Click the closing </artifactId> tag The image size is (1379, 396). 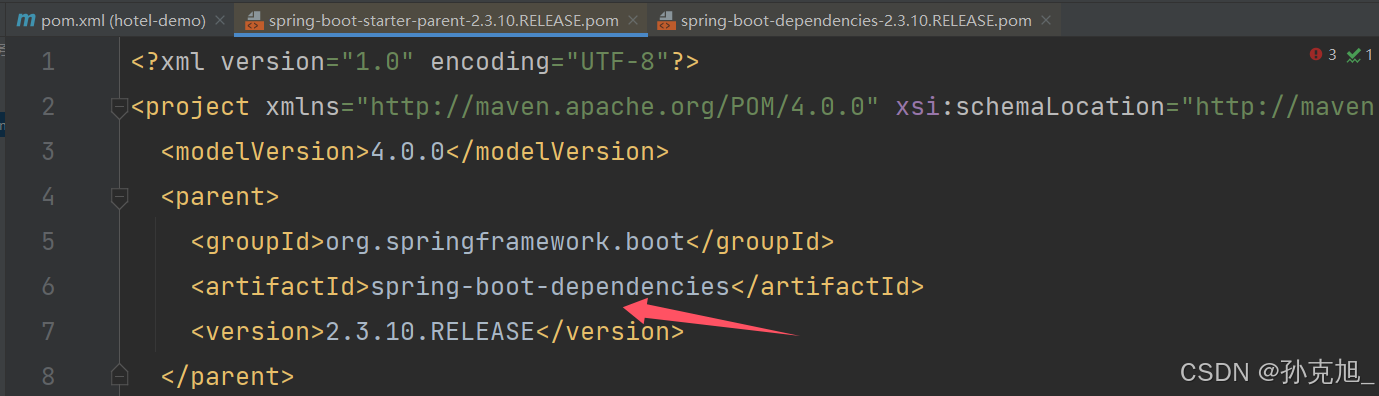coord(827,287)
